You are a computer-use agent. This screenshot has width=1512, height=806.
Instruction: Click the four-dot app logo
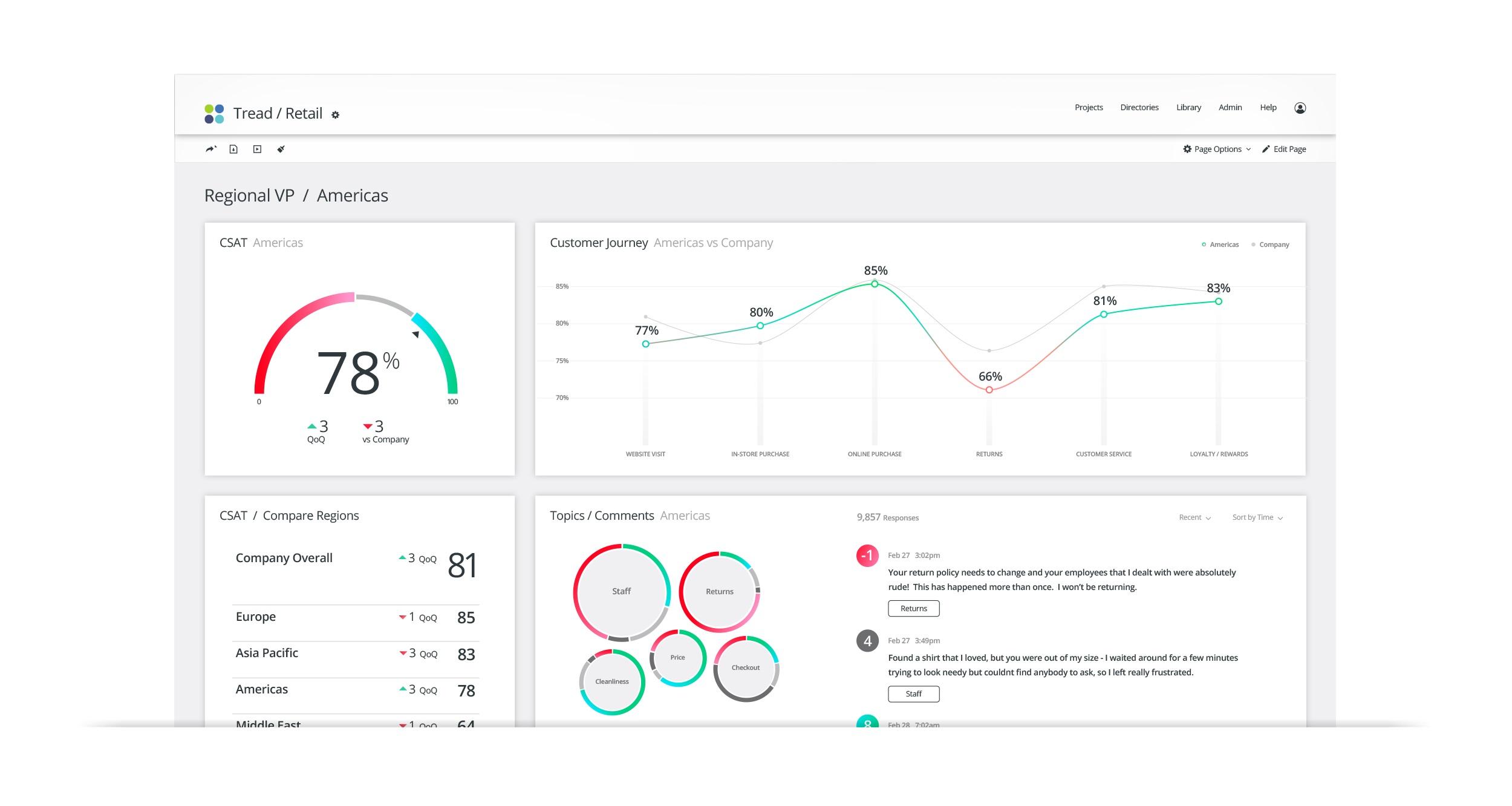pyautogui.click(x=214, y=114)
